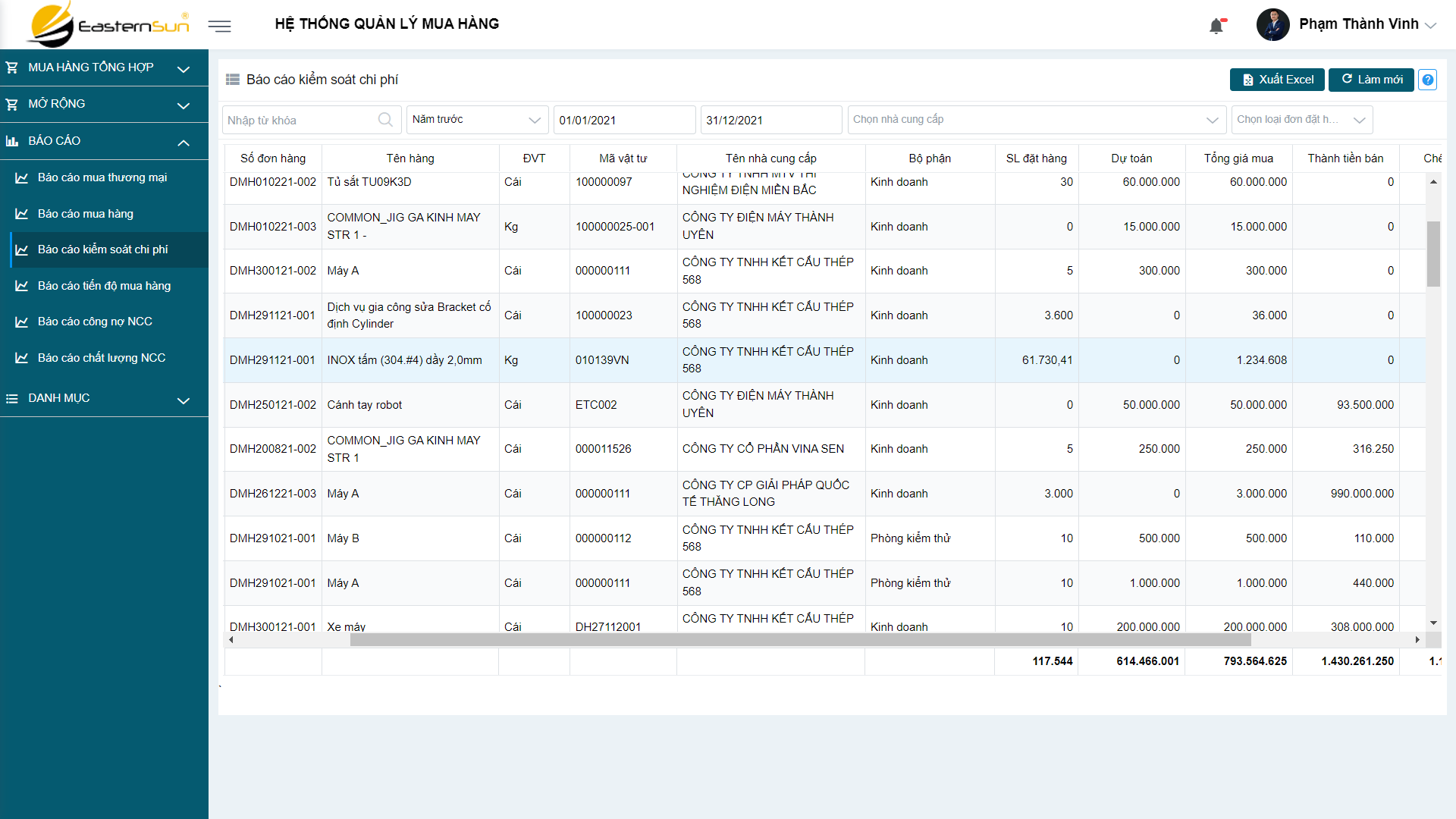1456x819 pixels.
Task: Open Báo cáo chất lượng NCC report
Action: coord(102,358)
